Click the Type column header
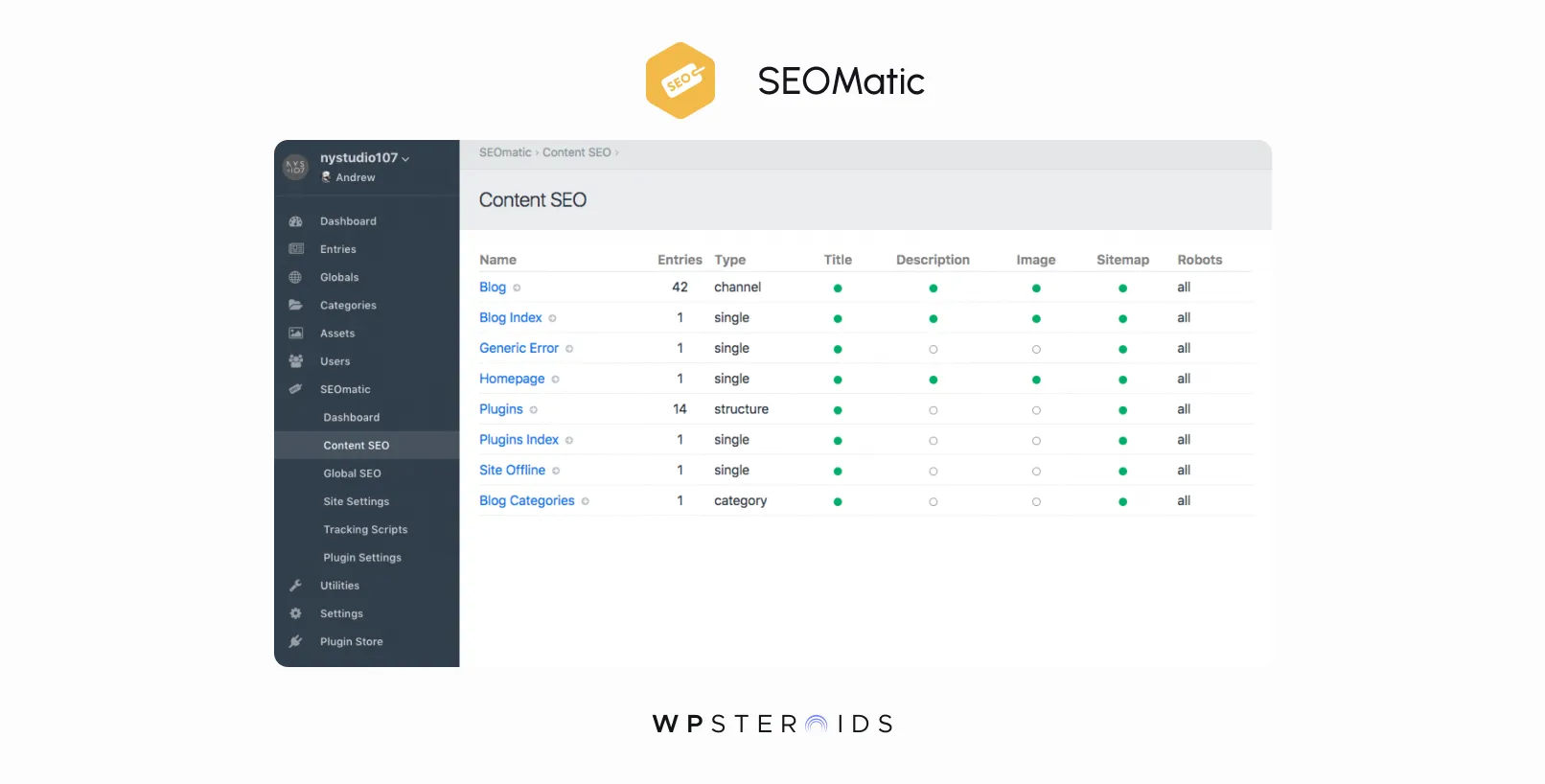Screen dimensions: 1545x784 (730, 260)
